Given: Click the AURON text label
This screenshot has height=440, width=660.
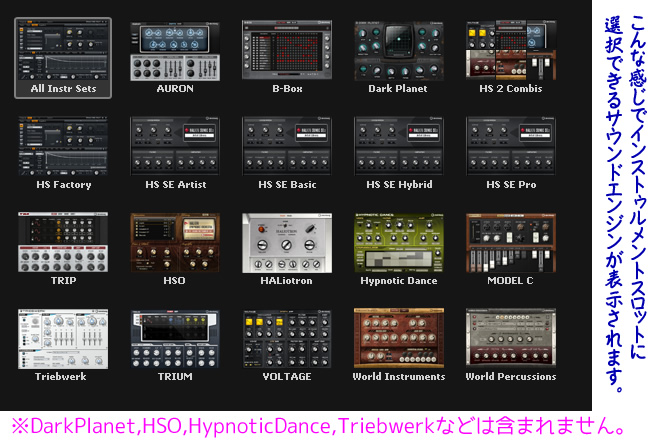Looking at the screenshot, I should click(x=175, y=89).
